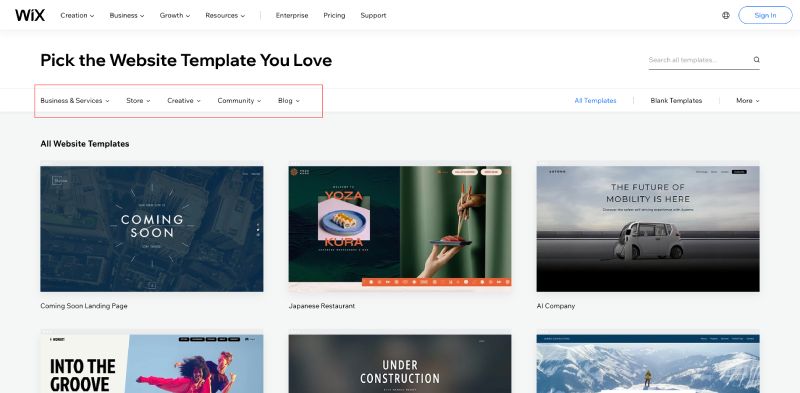Viewport: 800px width, 393px height.
Task: Expand the Blog category
Action: pos(289,101)
